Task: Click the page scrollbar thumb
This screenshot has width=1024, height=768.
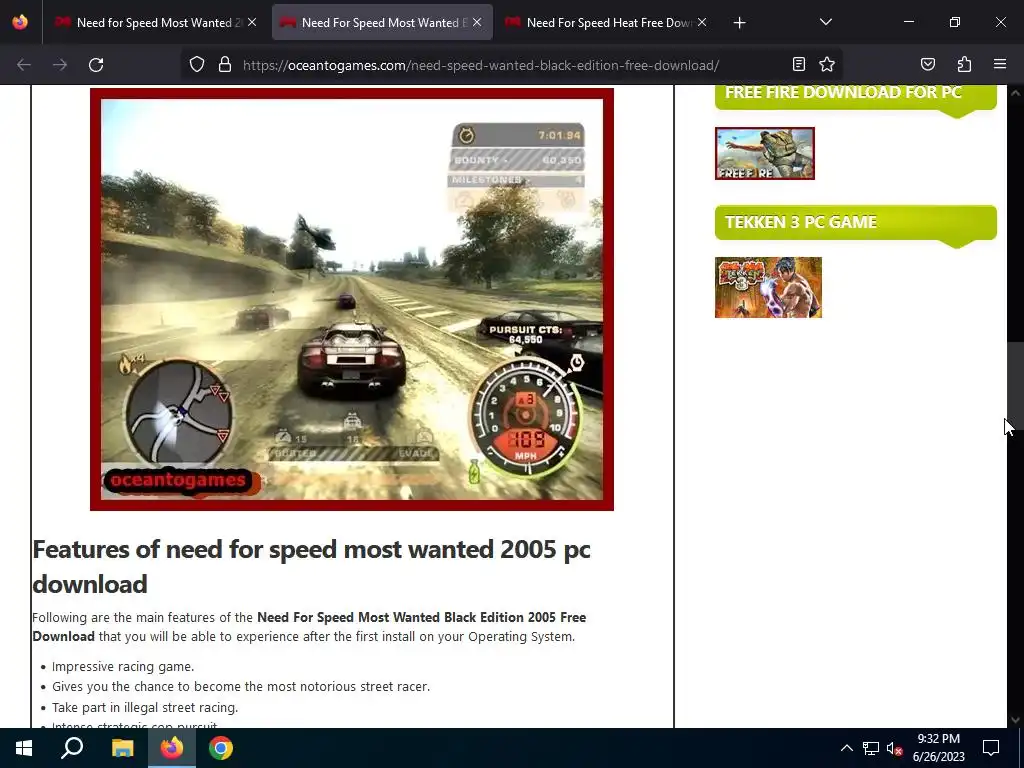Action: pyautogui.click(x=1015, y=385)
